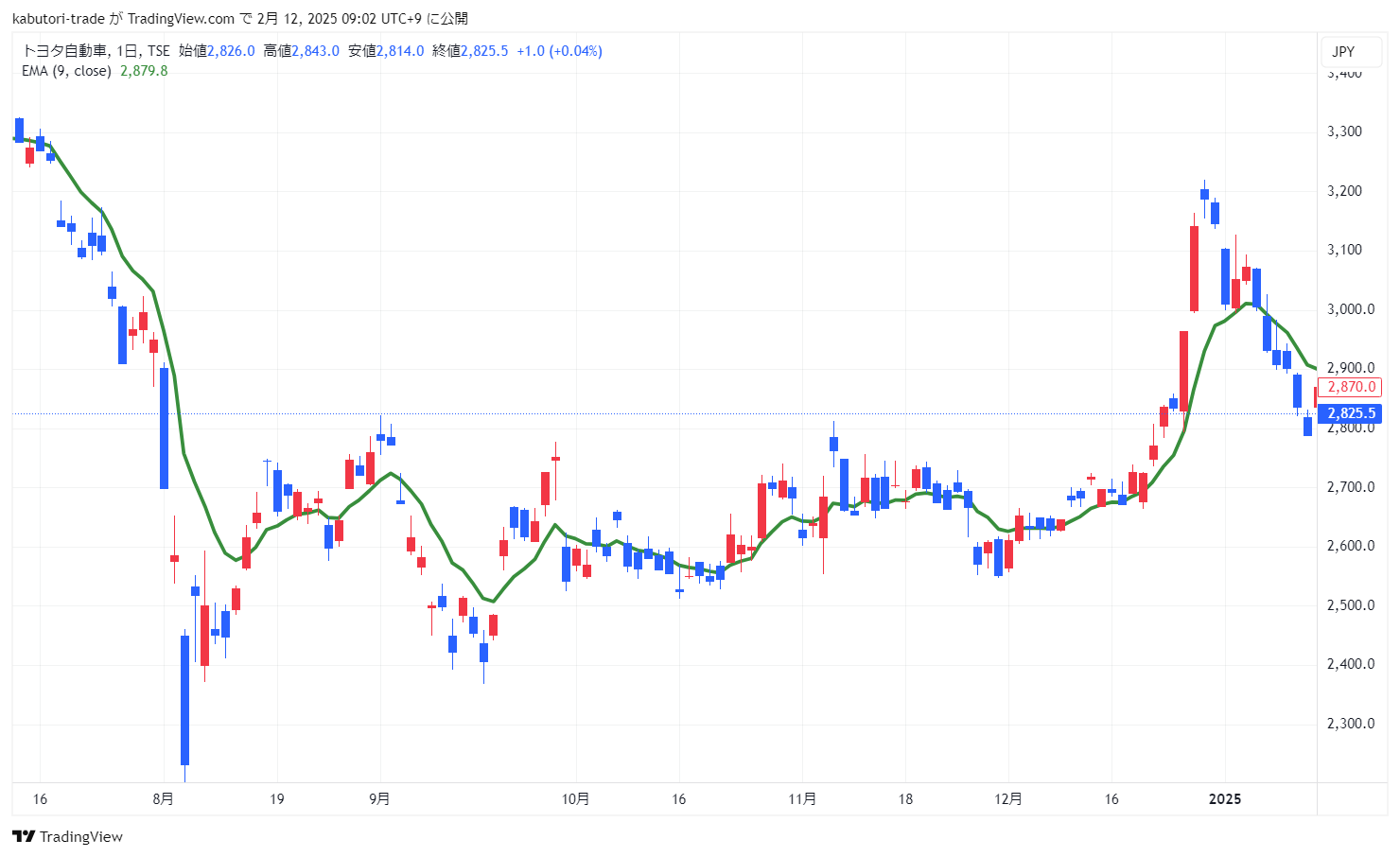
Task: Click the TradingView text at bottom left
Action: pyautogui.click(x=81, y=836)
